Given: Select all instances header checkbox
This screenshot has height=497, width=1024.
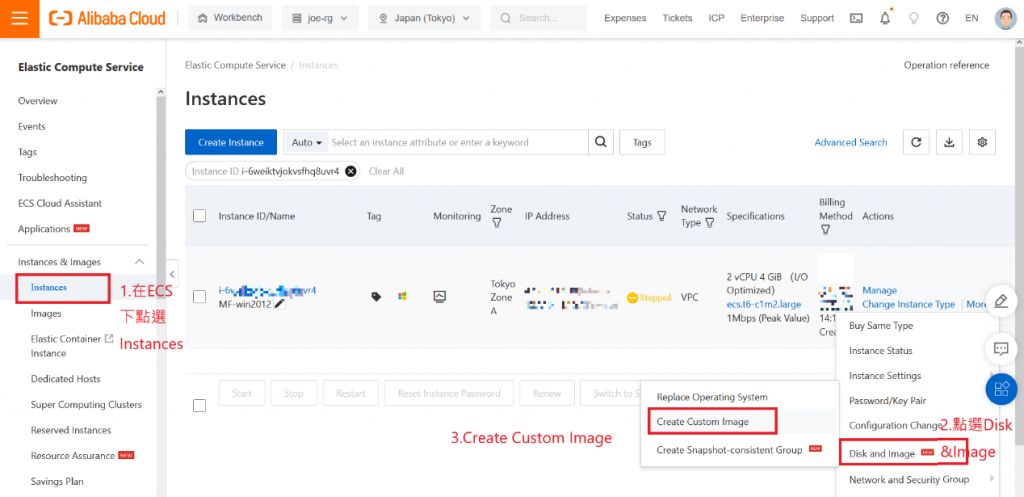Looking at the screenshot, I should click(200, 216).
